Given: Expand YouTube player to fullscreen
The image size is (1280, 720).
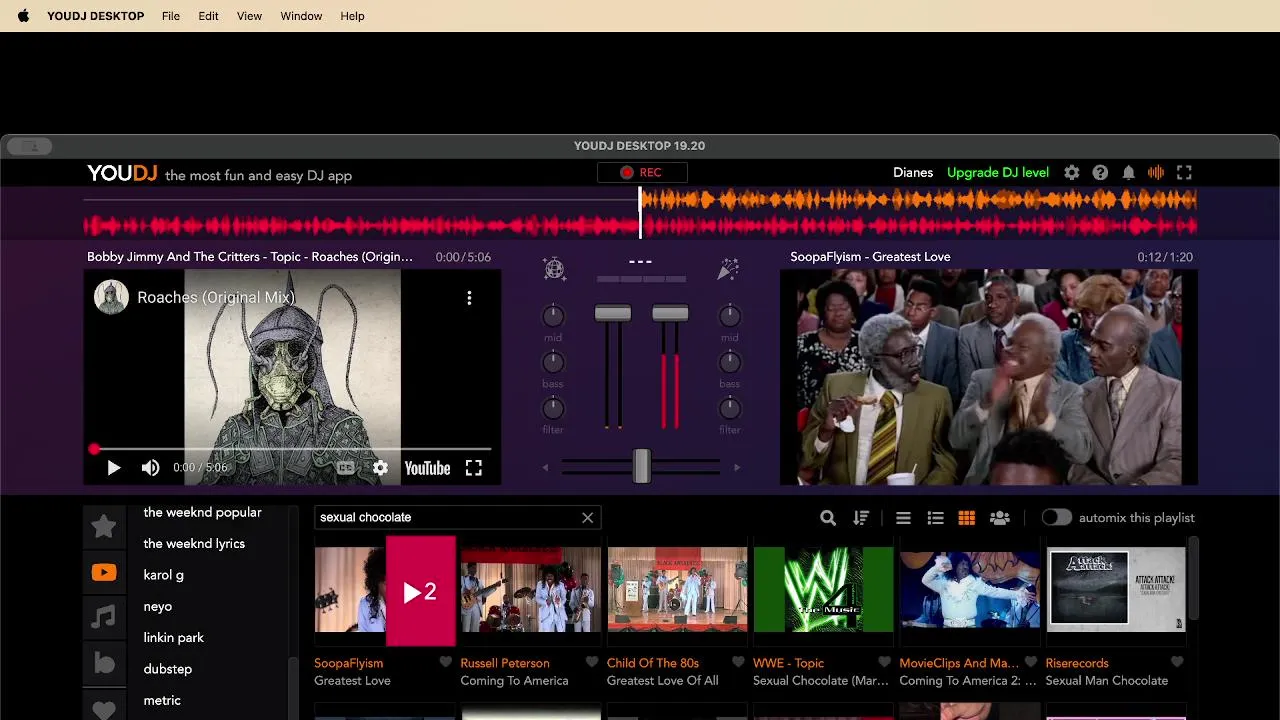Looking at the screenshot, I should tap(474, 468).
